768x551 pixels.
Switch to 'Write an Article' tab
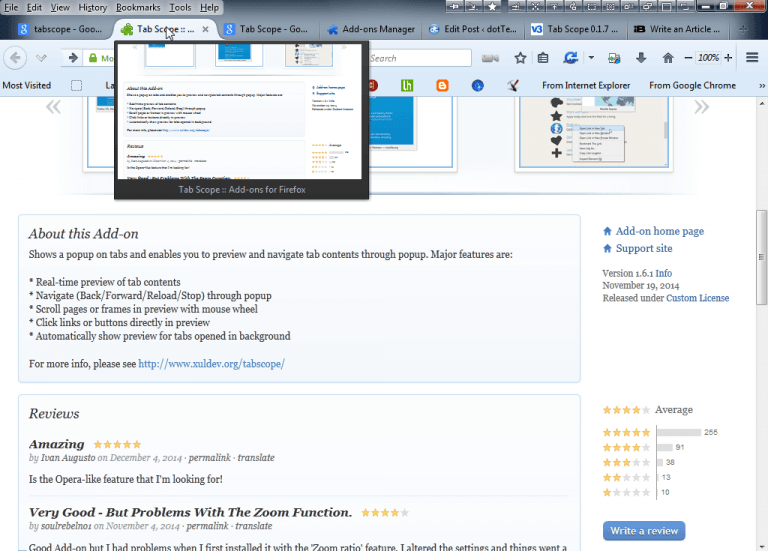point(678,29)
